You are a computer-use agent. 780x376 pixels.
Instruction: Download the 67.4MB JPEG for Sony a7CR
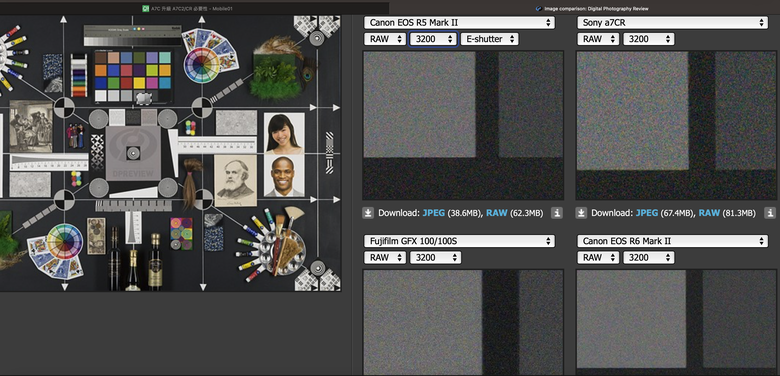click(647, 213)
